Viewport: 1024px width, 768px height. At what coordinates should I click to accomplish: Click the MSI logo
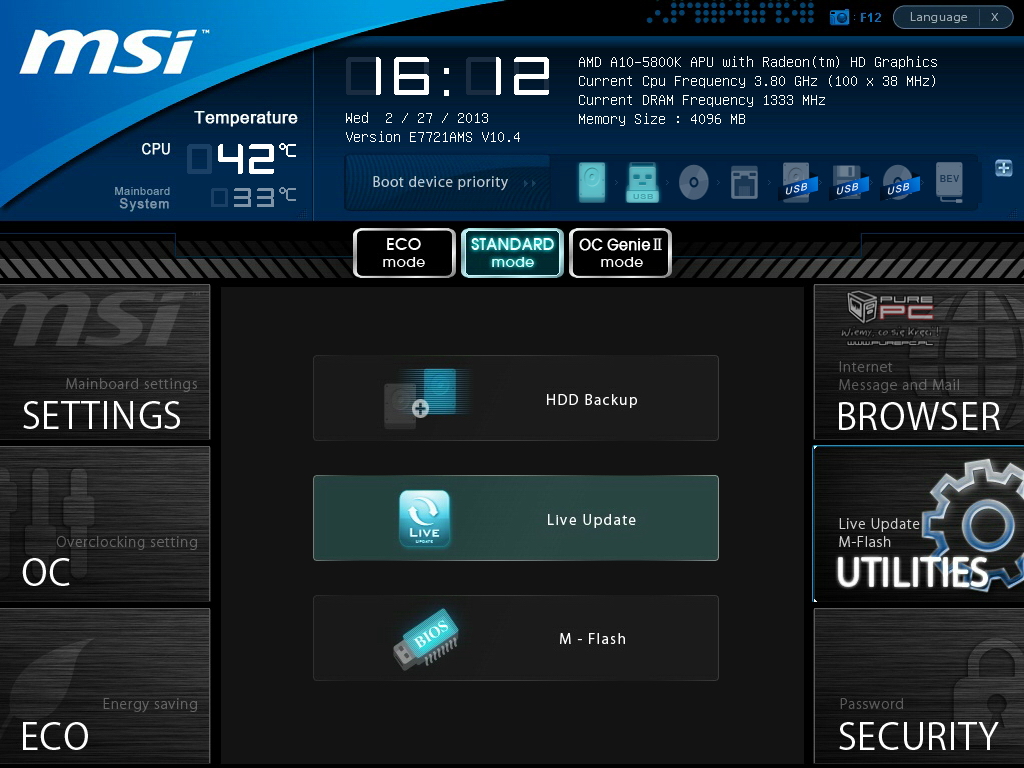pos(112,52)
